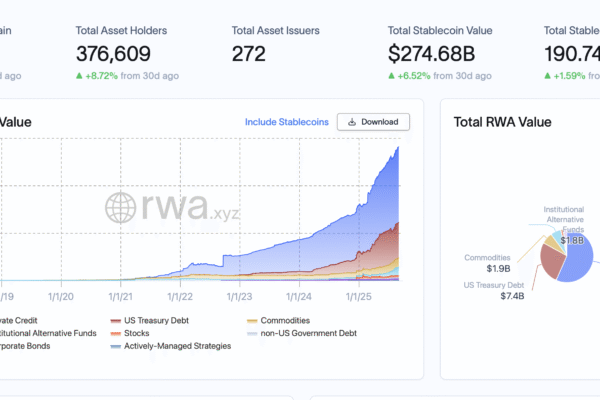The image size is (600, 400).
Task: Click the green arrow beside +6.52% stablecoin change
Action: click(392, 76)
